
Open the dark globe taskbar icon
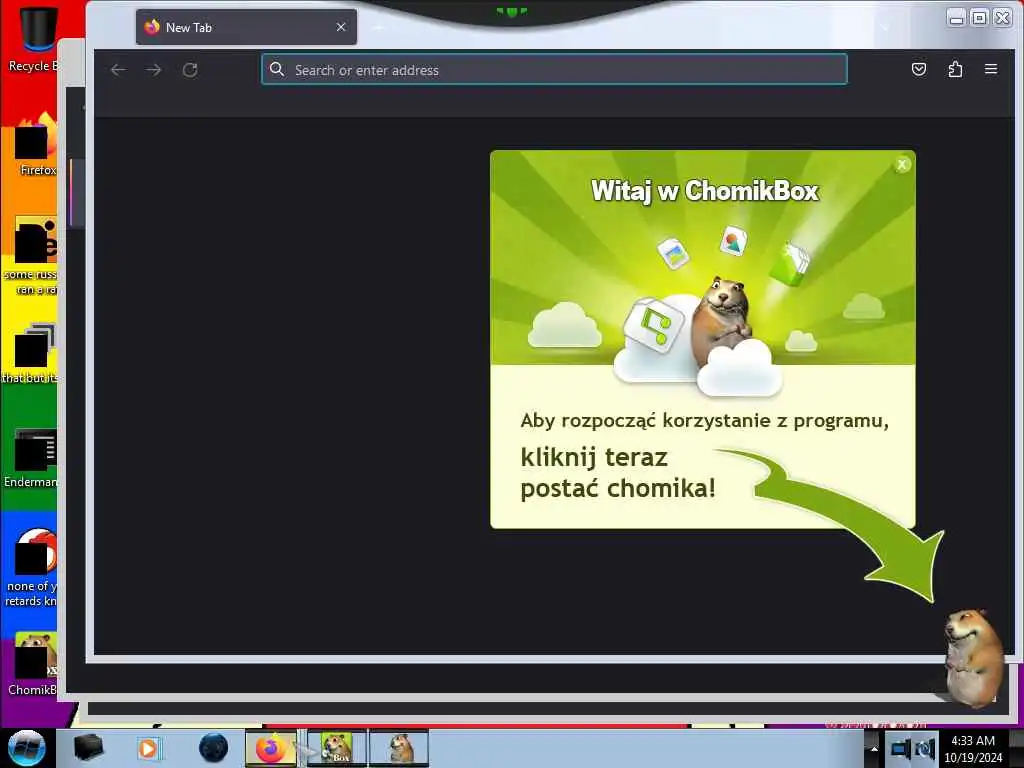213,748
